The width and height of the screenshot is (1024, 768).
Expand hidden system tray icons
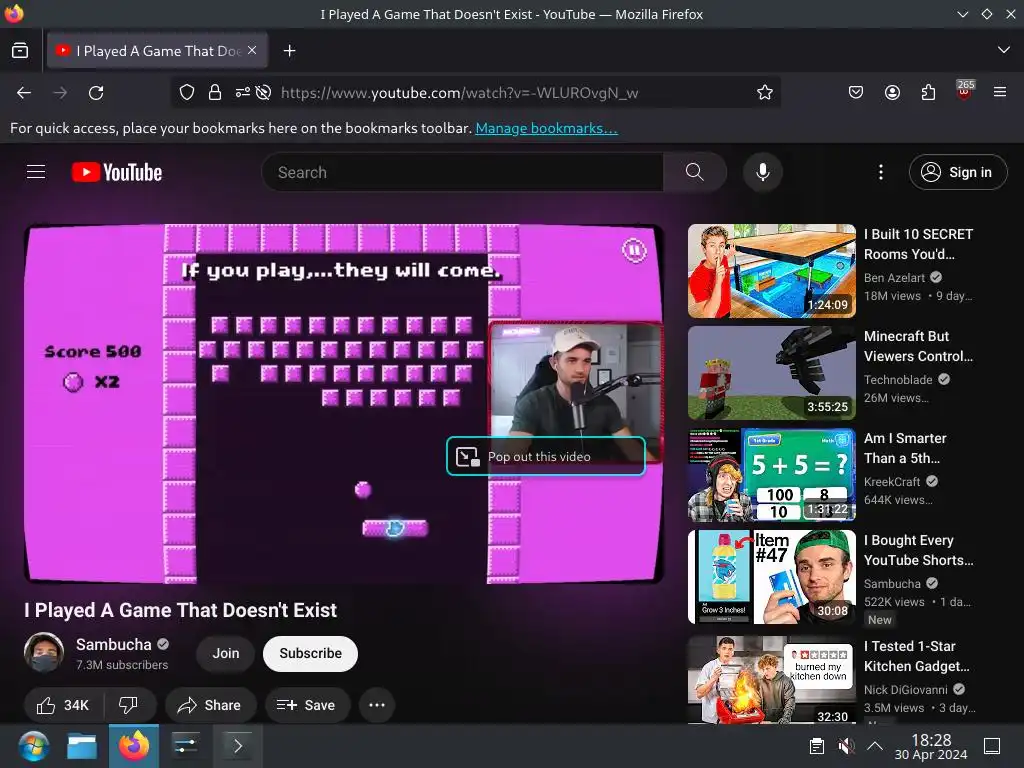point(875,746)
